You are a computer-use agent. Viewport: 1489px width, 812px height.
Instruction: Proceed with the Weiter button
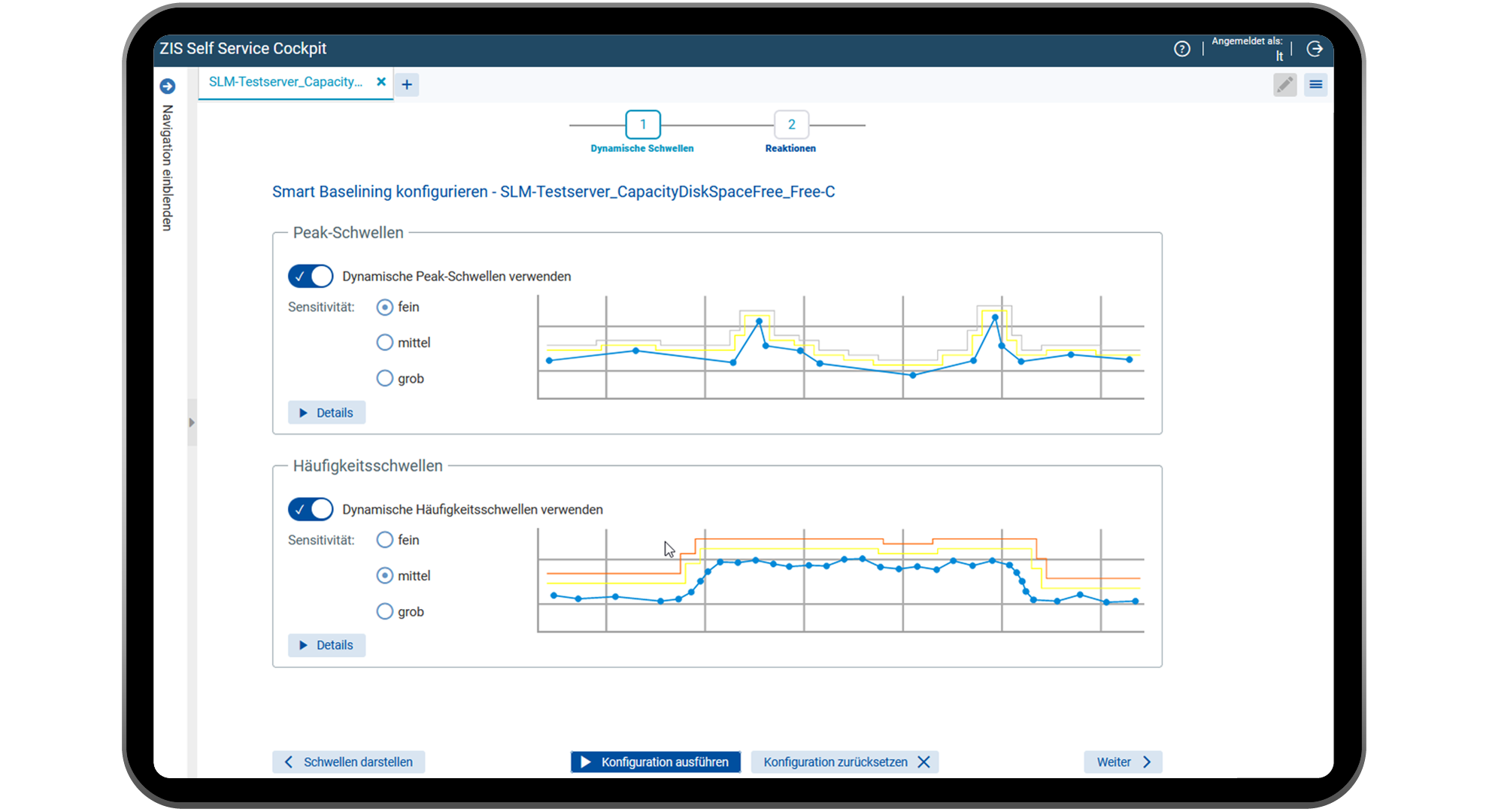tap(1123, 762)
